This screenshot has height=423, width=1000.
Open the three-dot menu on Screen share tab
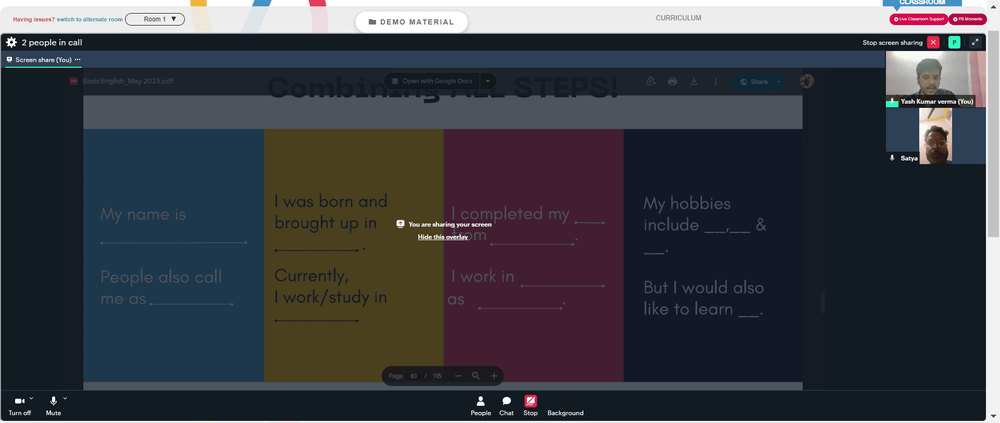point(78,59)
